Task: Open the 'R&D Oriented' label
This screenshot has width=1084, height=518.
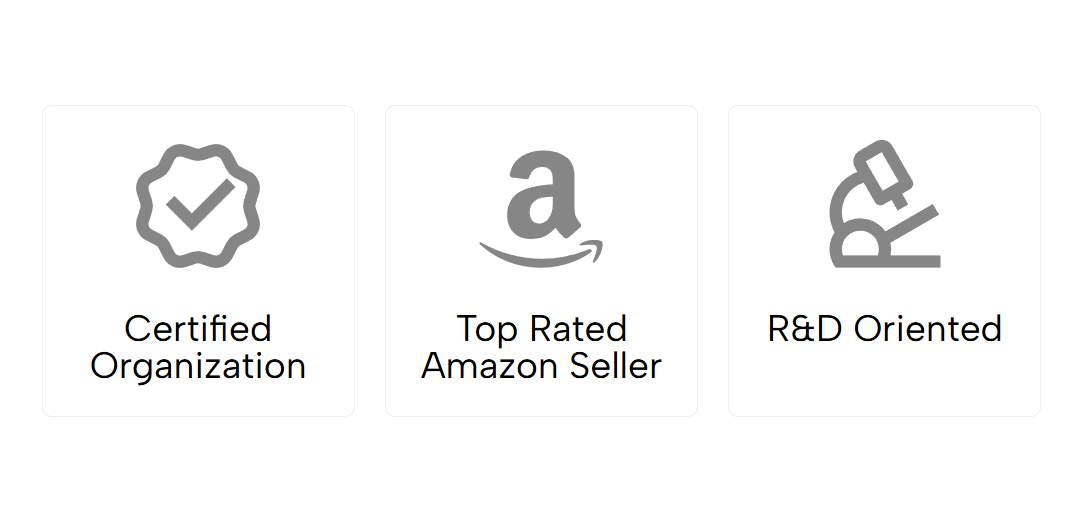Action: coord(884,329)
